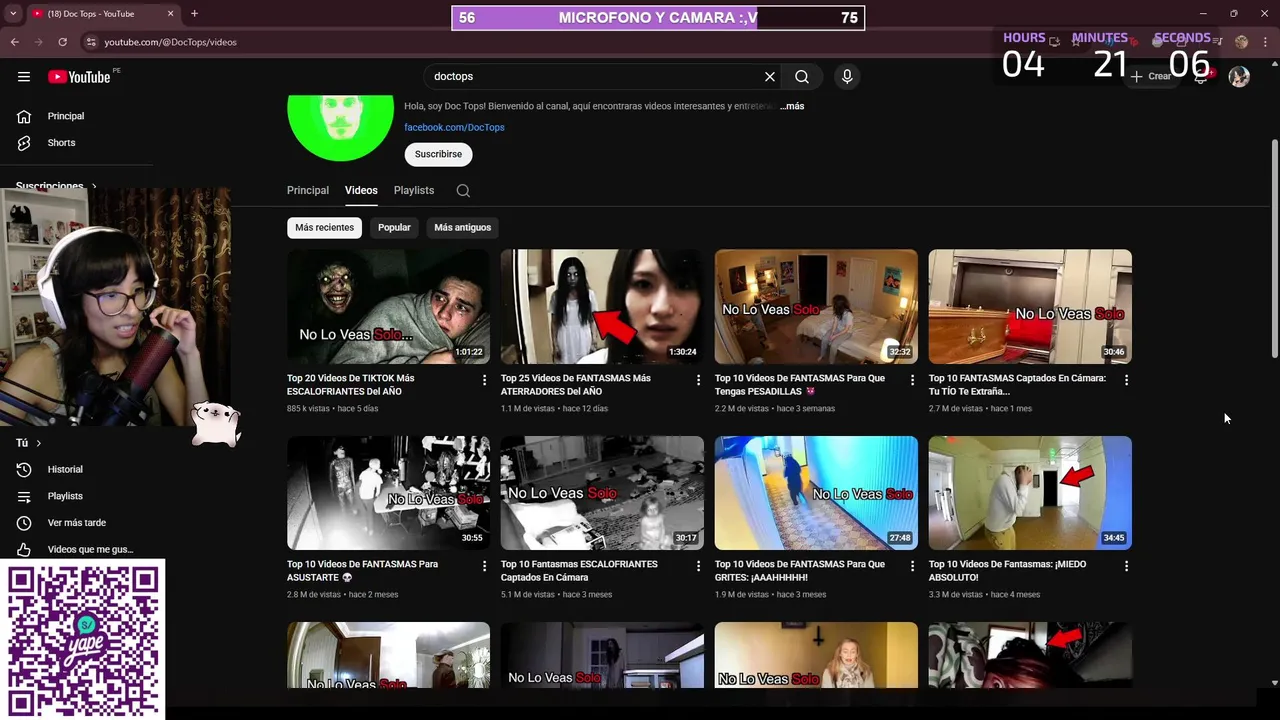Viewport: 1280px width, 720px height.
Task: Click the 5.1 M de vistas text
Action: pos(528,595)
